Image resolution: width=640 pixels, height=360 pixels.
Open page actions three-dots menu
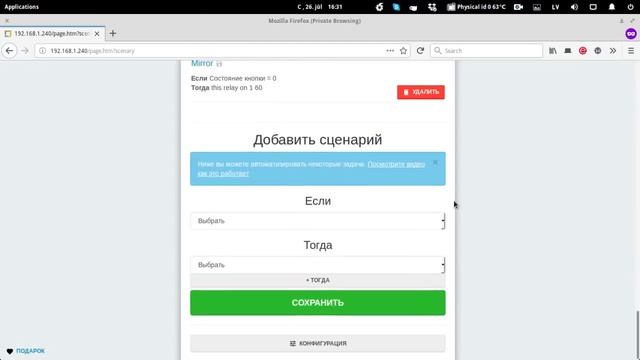pyautogui.click(x=390, y=51)
